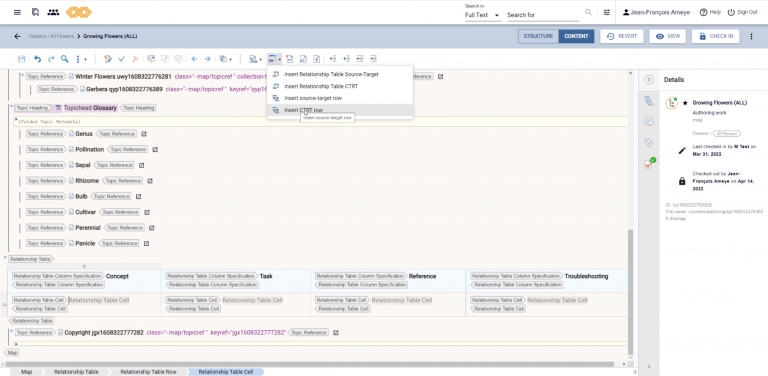Click the CHECK IN button

(716, 36)
